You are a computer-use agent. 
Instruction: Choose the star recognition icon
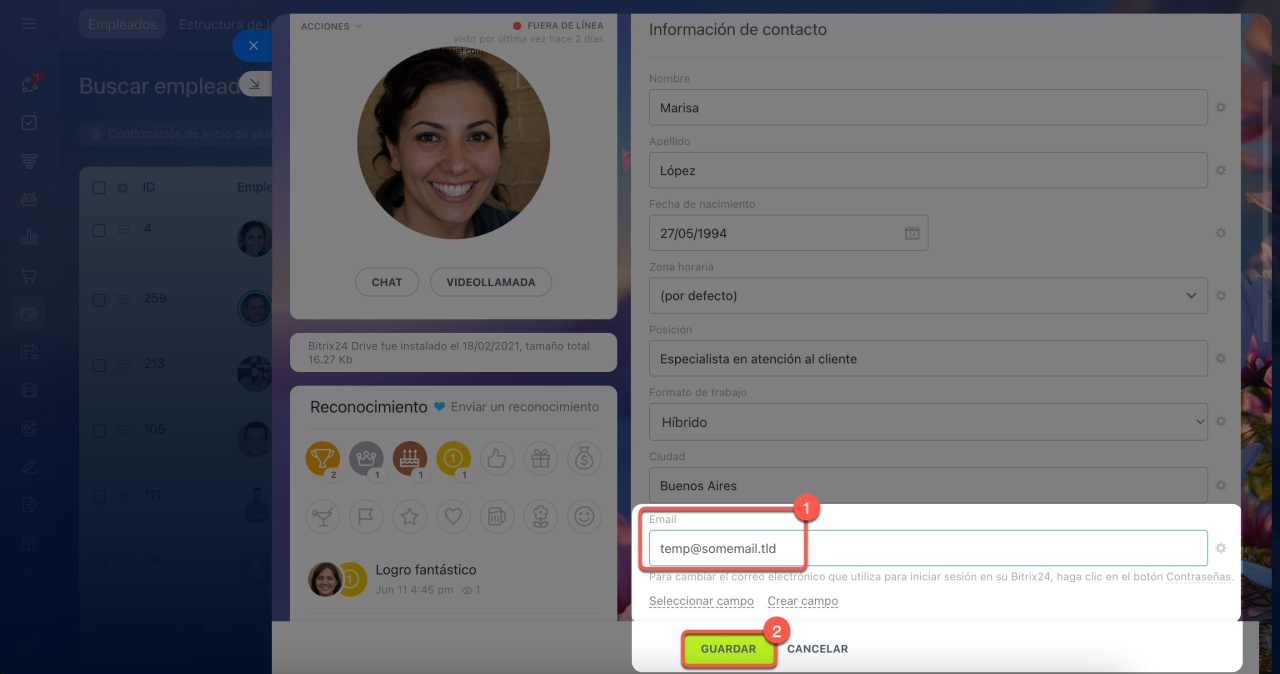coord(410,516)
